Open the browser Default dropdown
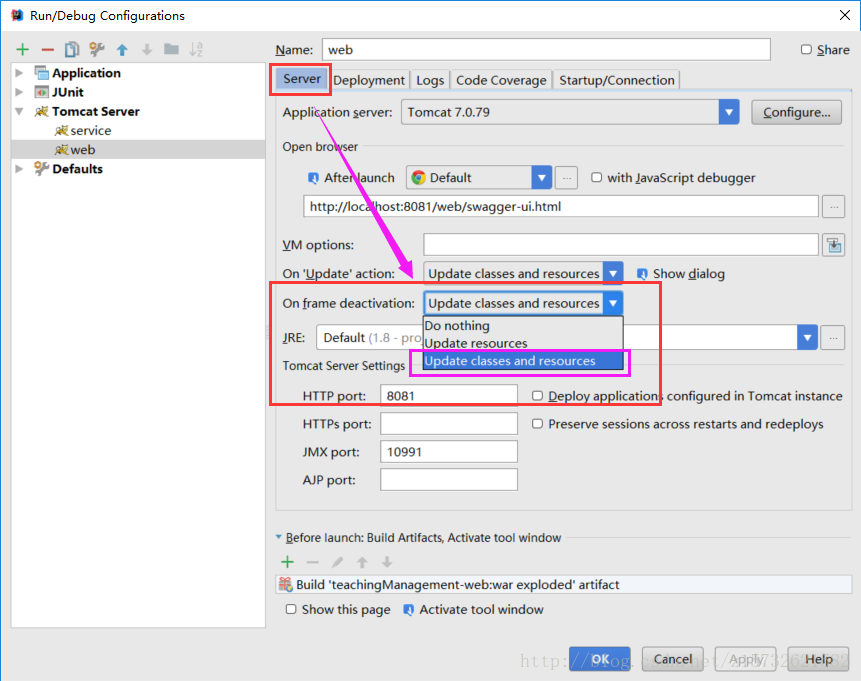The image size is (861, 681). [x=541, y=177]
